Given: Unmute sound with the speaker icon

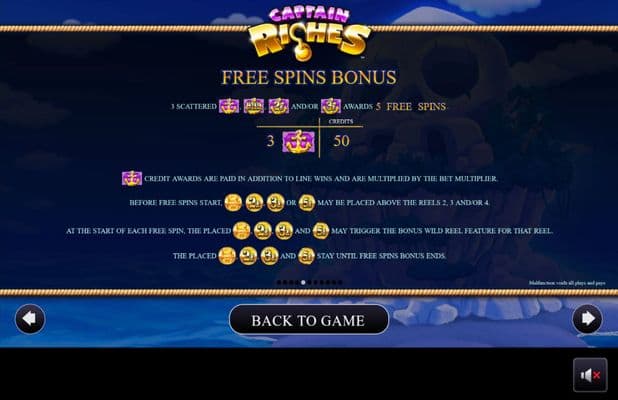Looking at the screenshot, I should click(x=590, y=375).
